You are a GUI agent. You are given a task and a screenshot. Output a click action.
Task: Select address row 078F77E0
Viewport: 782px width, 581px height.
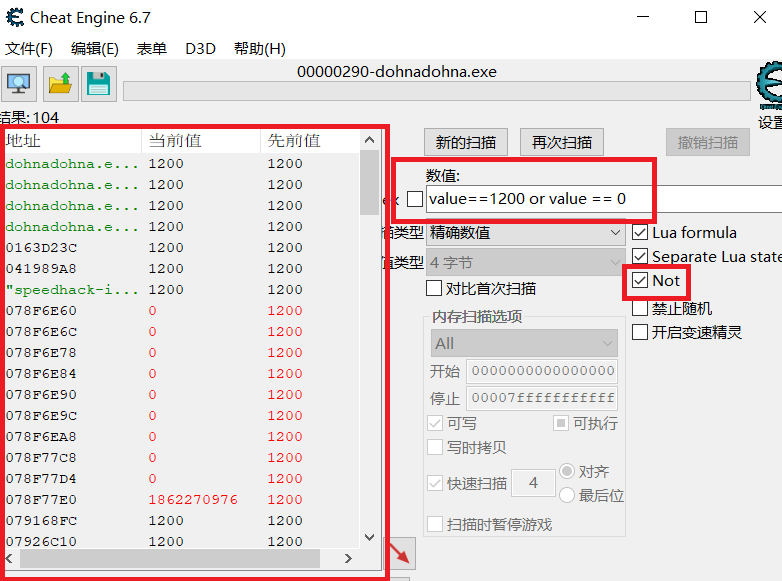coord(42,499)
